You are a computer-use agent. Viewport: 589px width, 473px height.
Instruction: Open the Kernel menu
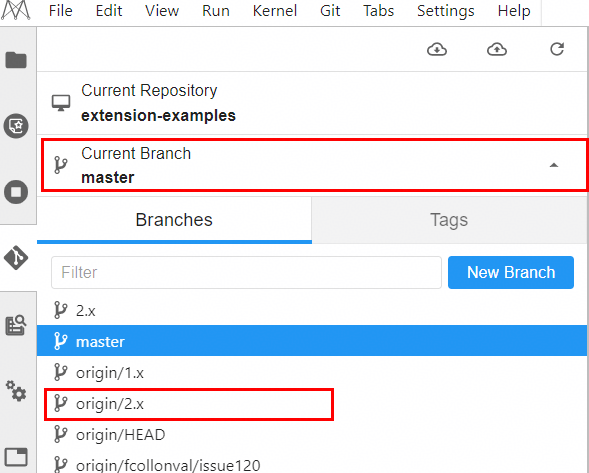point(275,11)
